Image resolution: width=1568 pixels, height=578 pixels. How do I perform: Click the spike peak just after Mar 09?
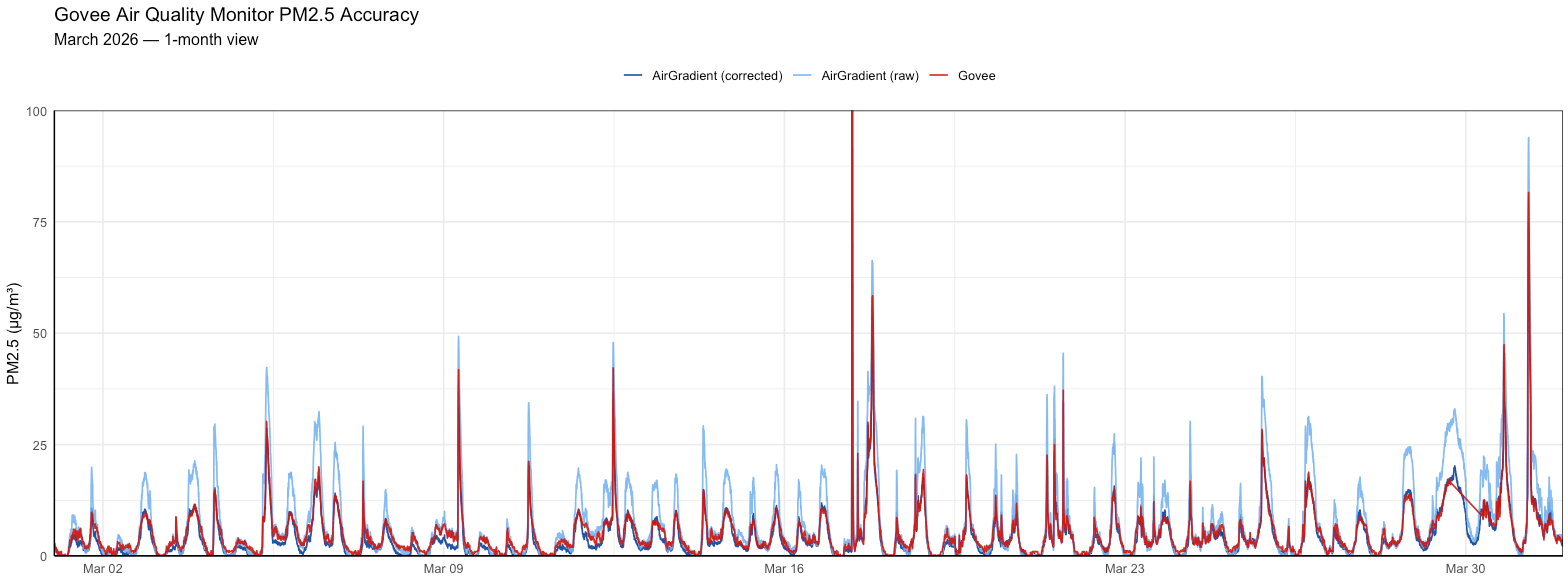click(459, 338)
